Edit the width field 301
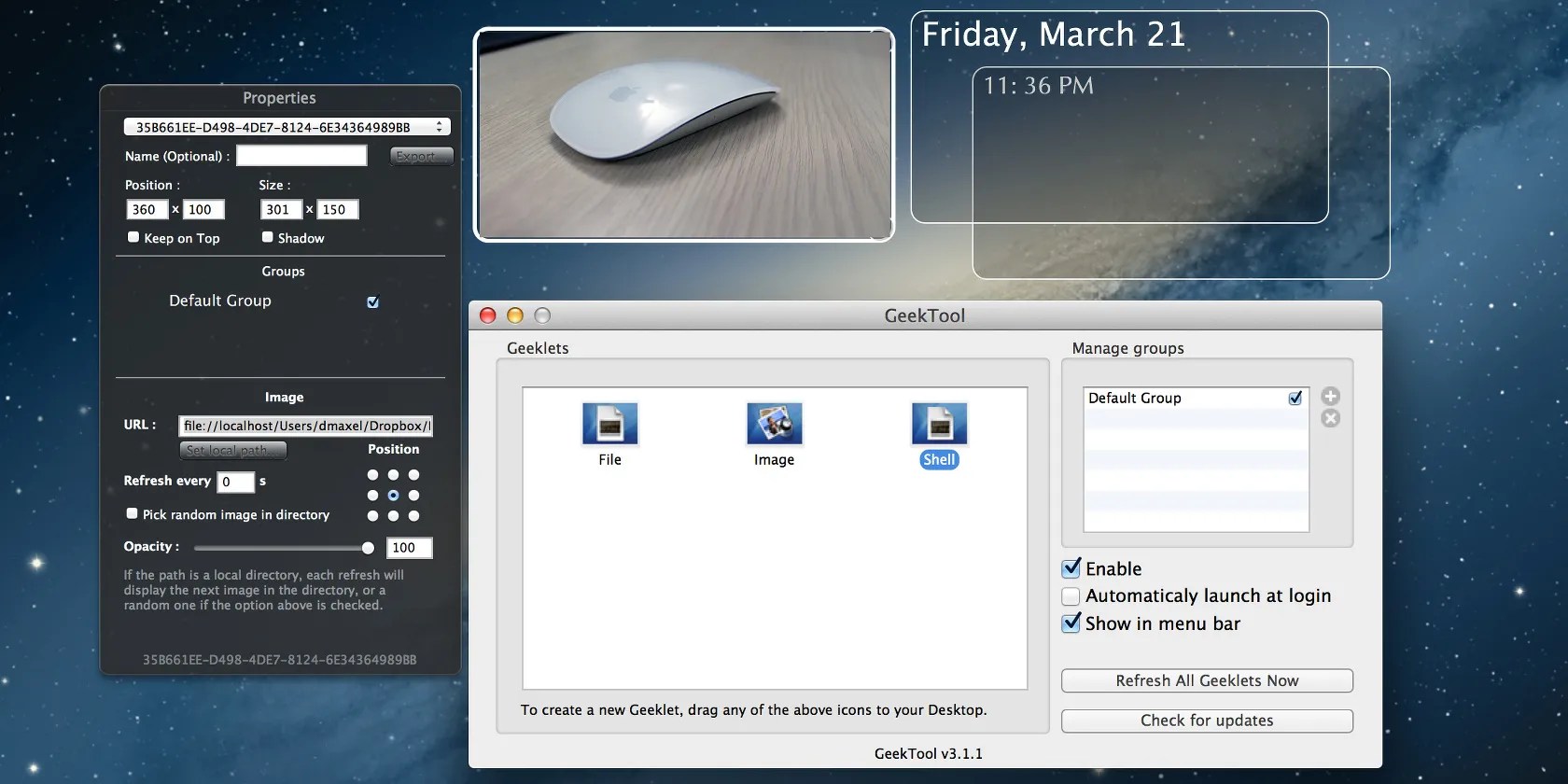 pyautogui.click(x=281, y=210)
